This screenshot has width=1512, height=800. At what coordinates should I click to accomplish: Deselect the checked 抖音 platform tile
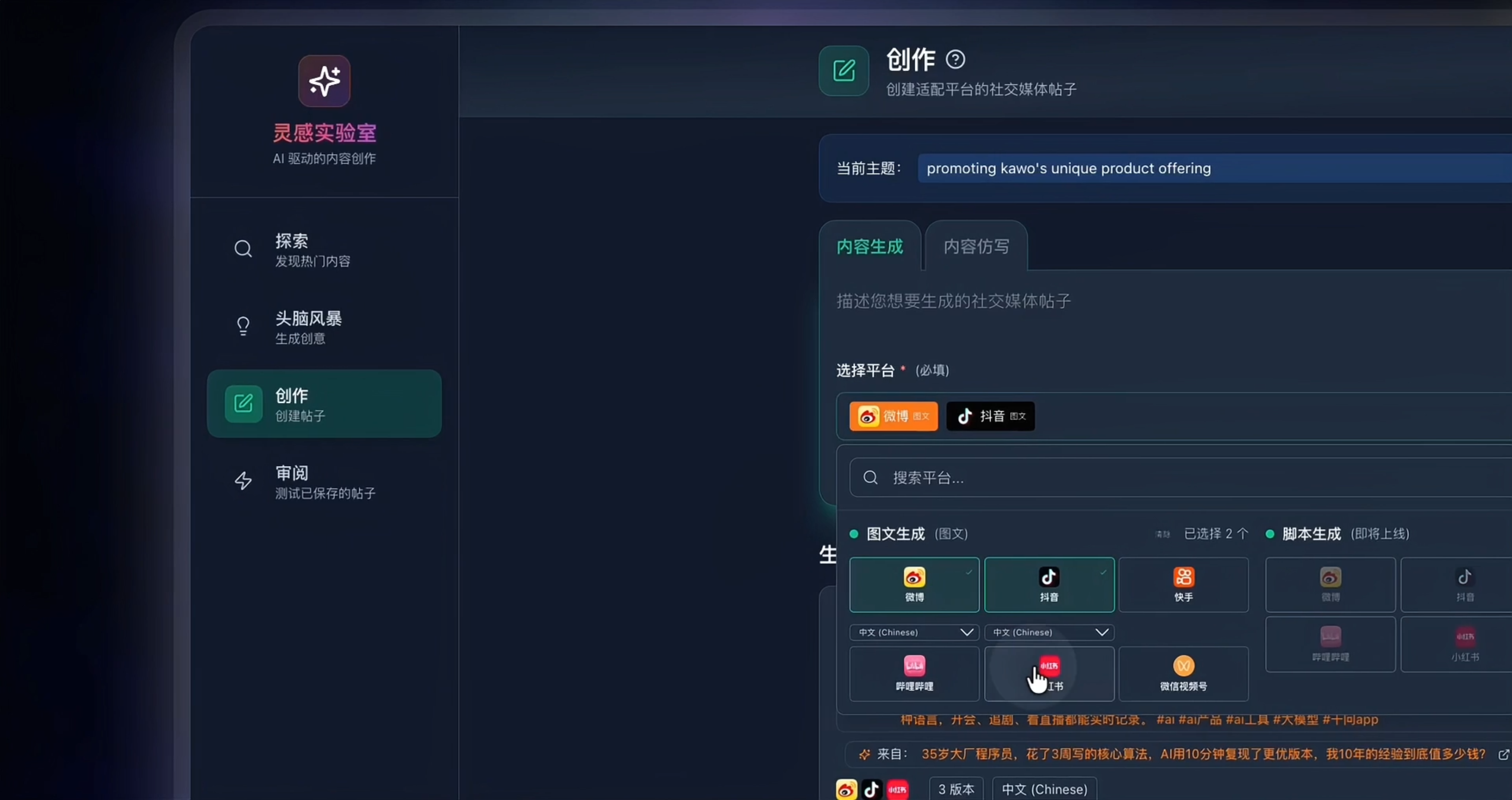[x=1049, y=584]
